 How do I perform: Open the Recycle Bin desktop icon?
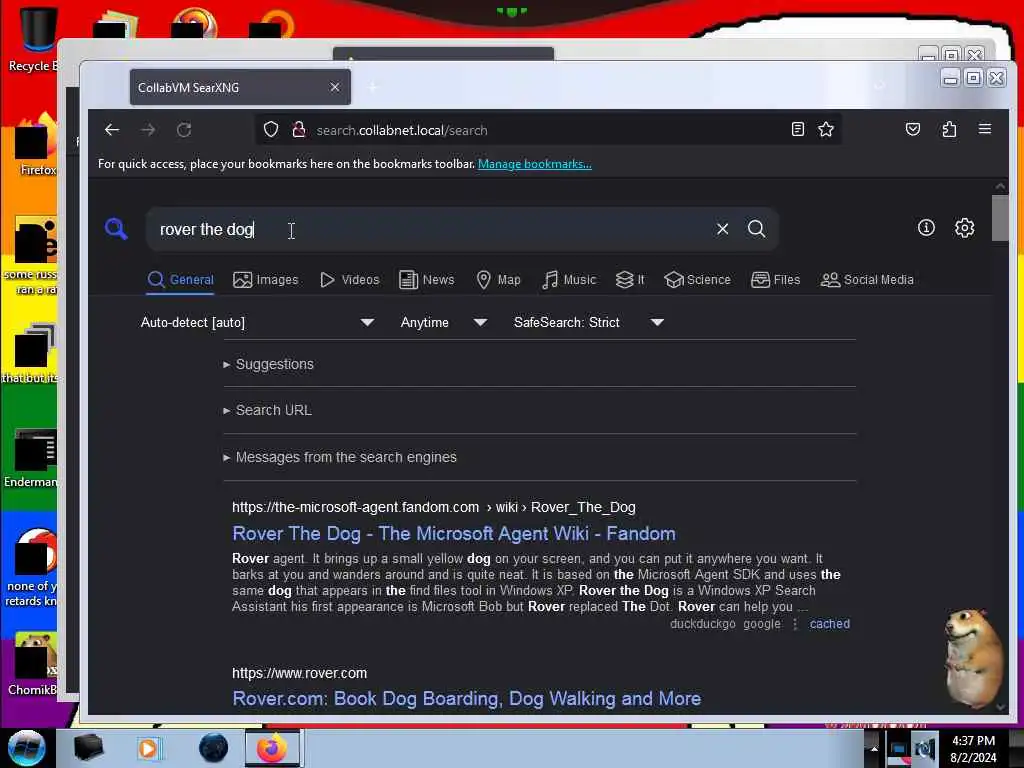(36, 38)
